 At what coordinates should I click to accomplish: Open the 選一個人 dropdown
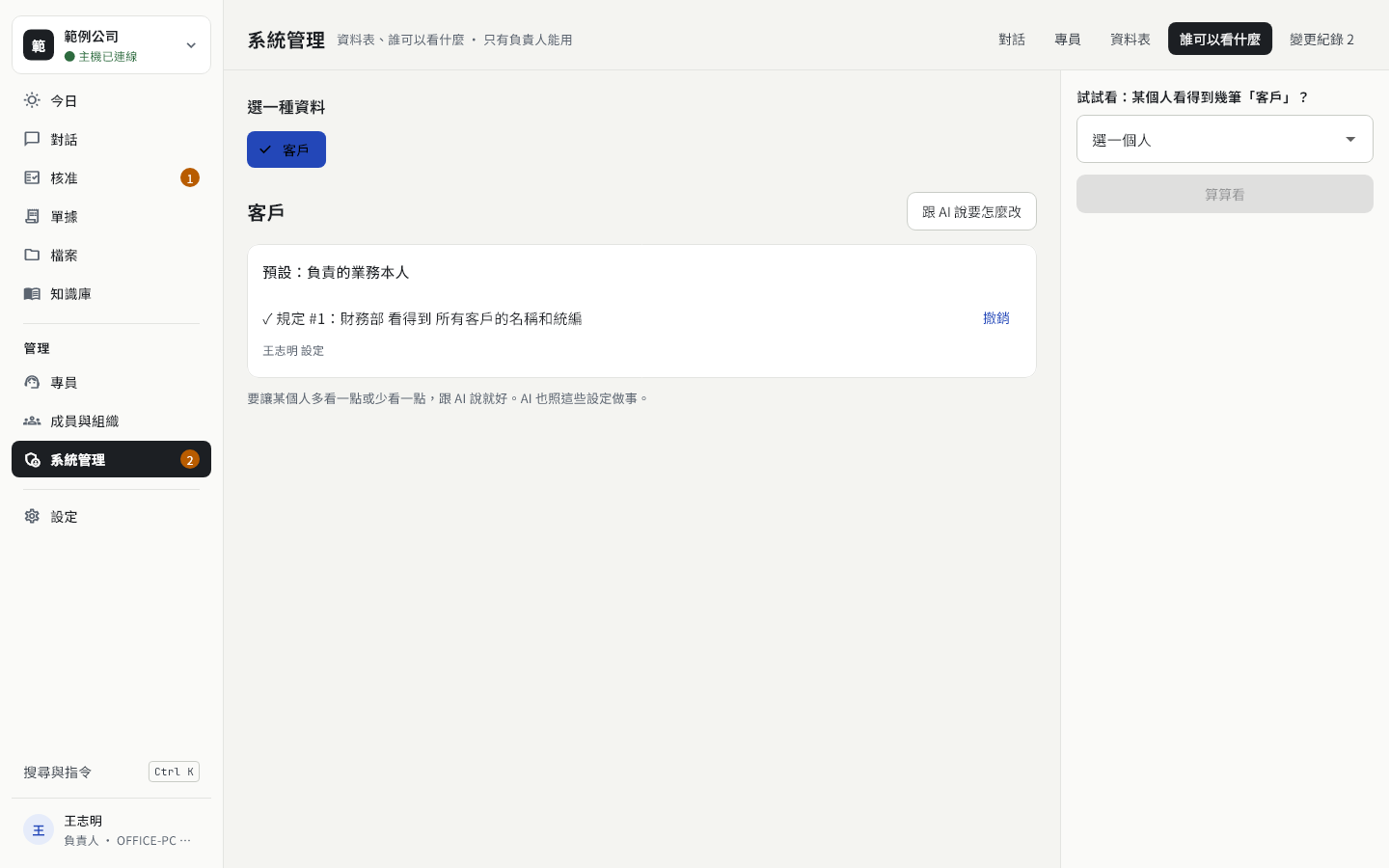(x=1225, y=140)
